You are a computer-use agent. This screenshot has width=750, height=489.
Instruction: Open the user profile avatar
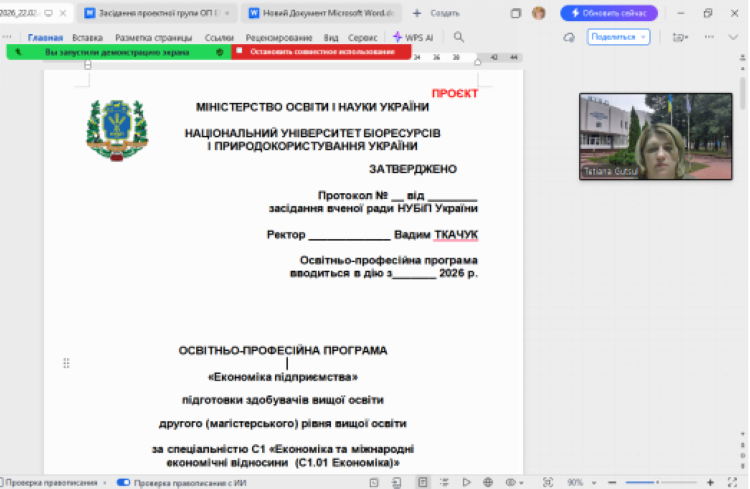pyautogui.click(x=539, y=13)
